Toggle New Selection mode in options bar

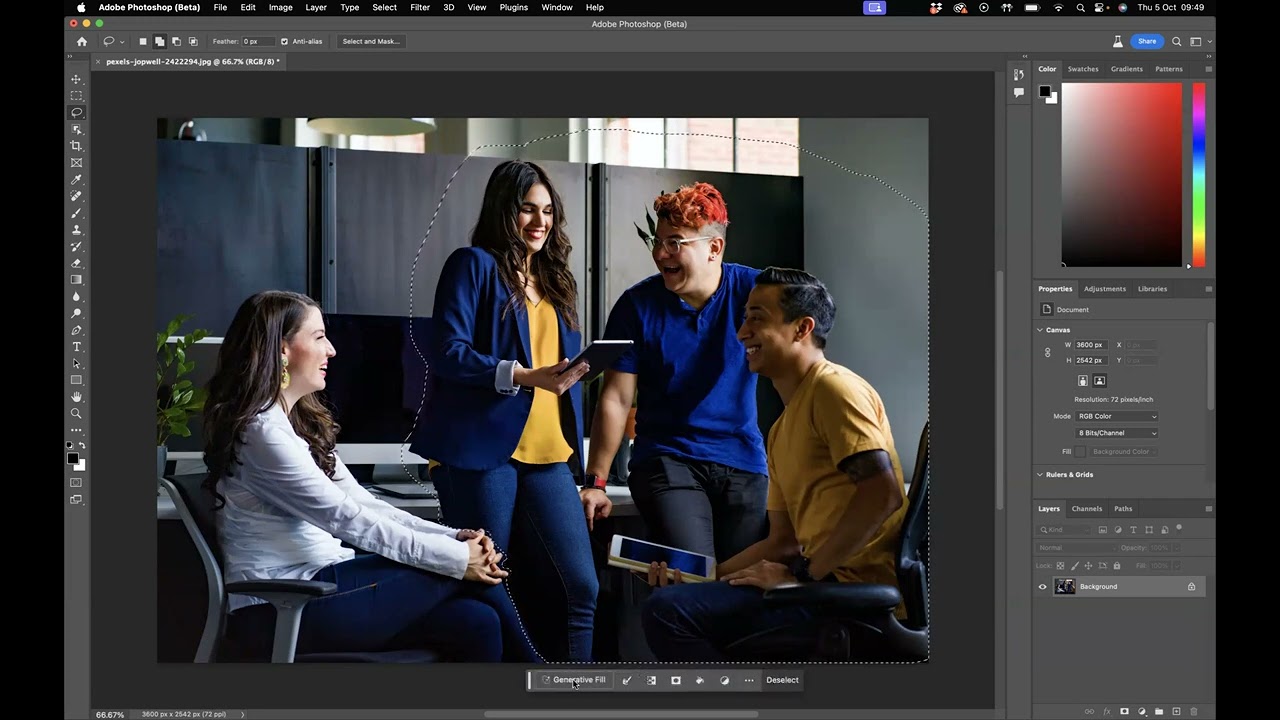coord(143,41)
